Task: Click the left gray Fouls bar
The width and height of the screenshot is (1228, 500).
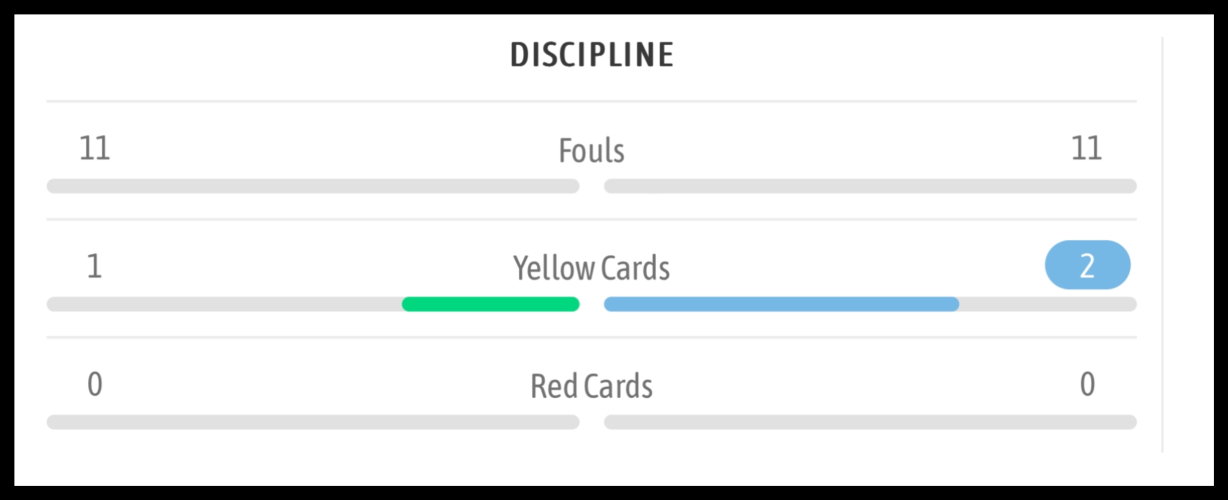Action: [x=312, y=186]
